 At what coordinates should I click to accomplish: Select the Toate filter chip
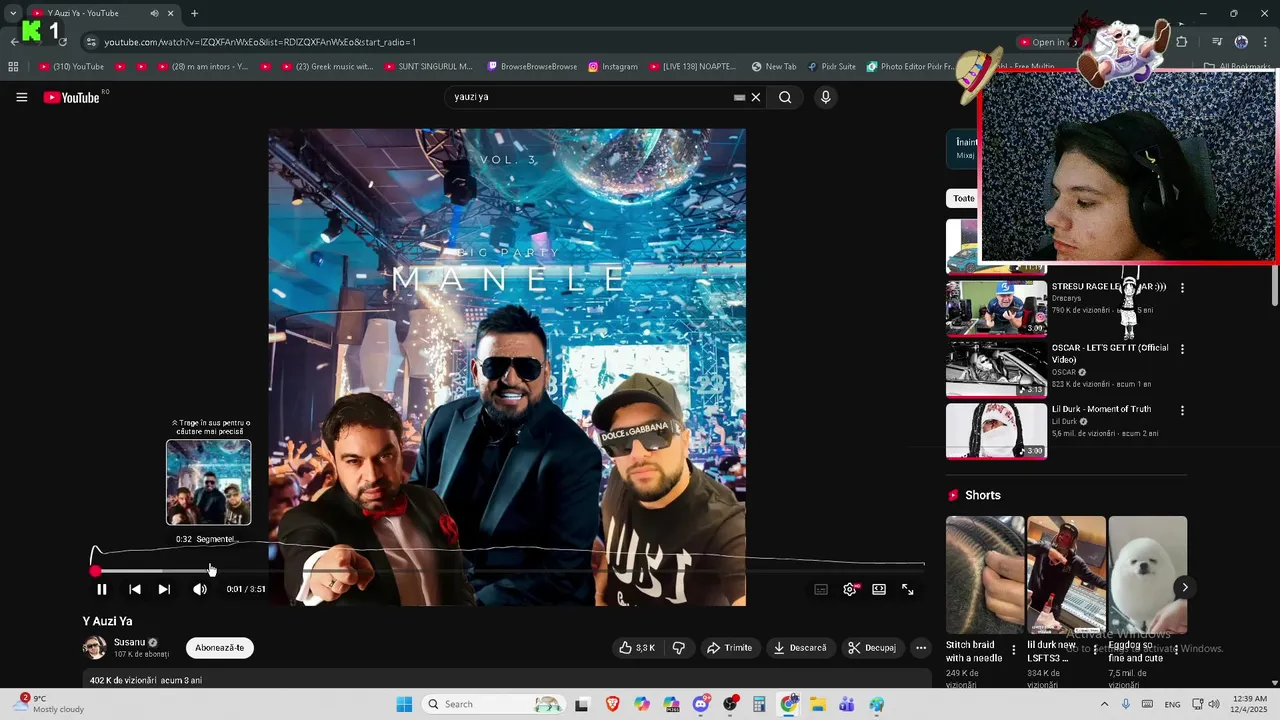(963, 198)
